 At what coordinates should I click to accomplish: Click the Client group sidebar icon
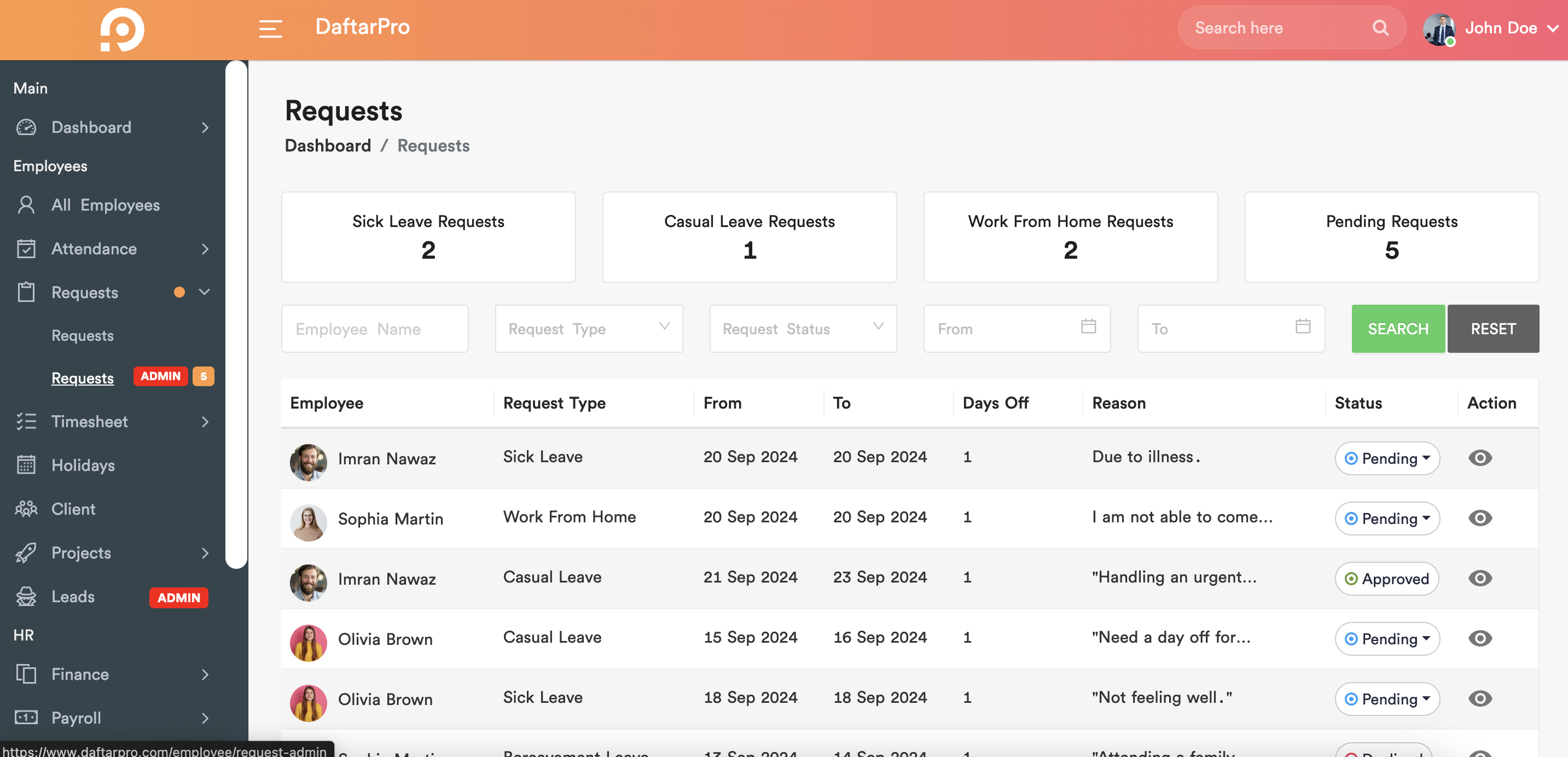click(x=26, y=509)
